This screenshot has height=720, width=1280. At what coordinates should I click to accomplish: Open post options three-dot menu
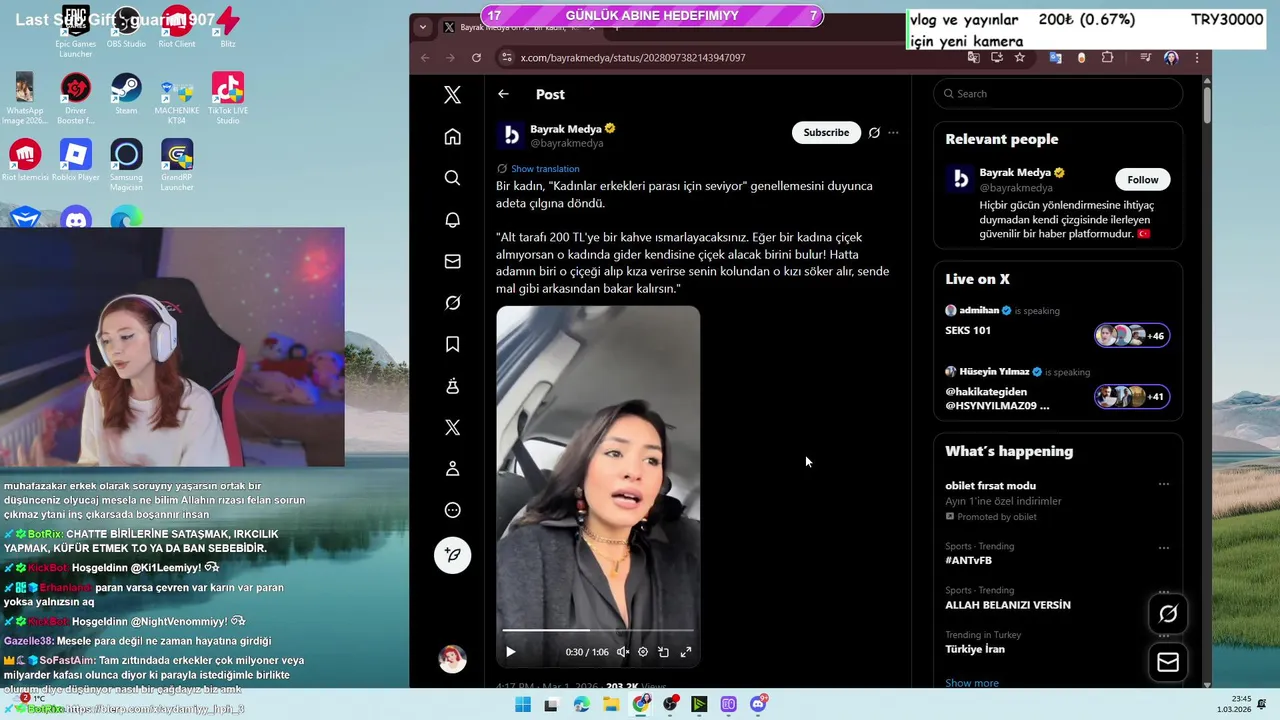point(893,132)
